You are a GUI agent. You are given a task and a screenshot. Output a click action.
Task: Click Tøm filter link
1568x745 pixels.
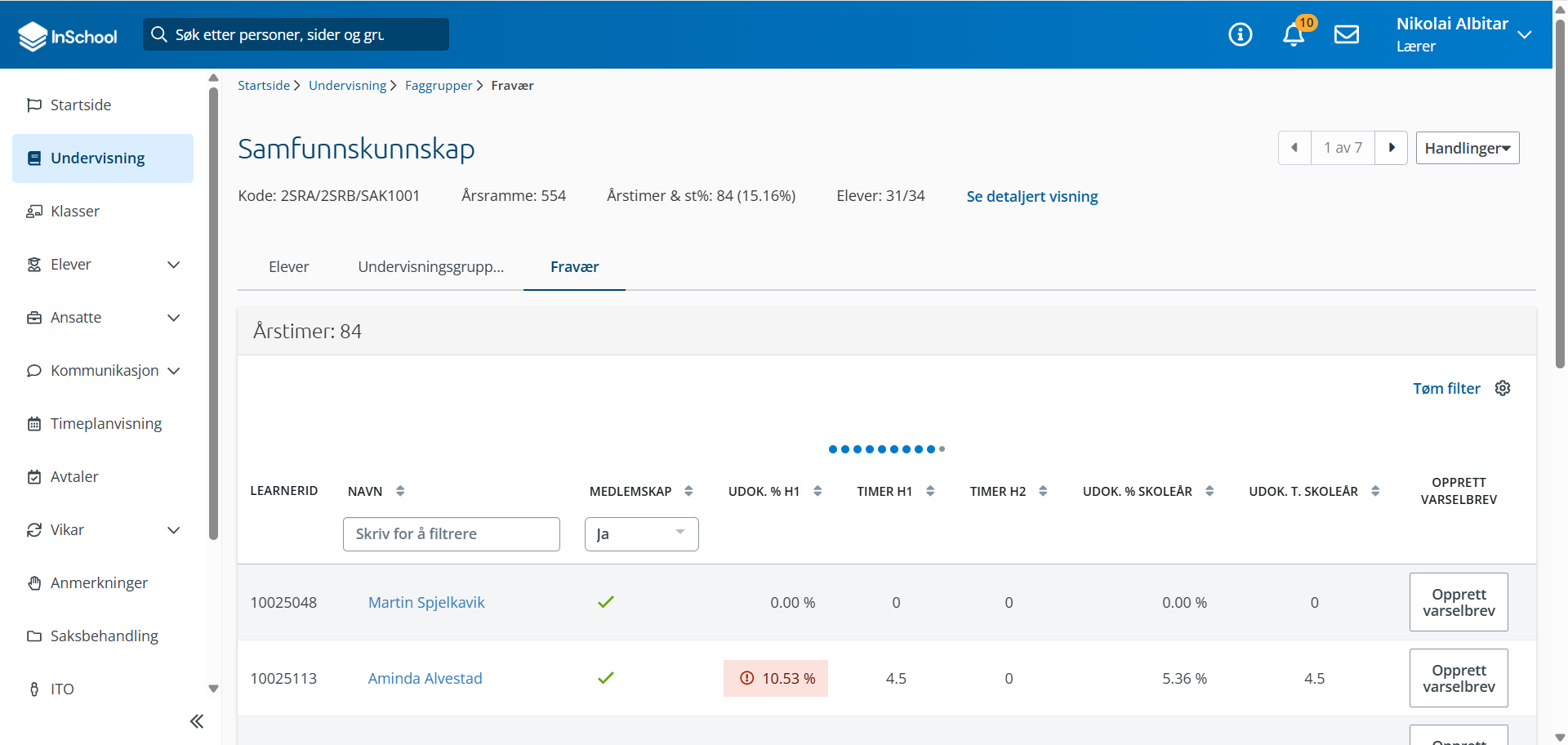click(x=1446, y=388)
